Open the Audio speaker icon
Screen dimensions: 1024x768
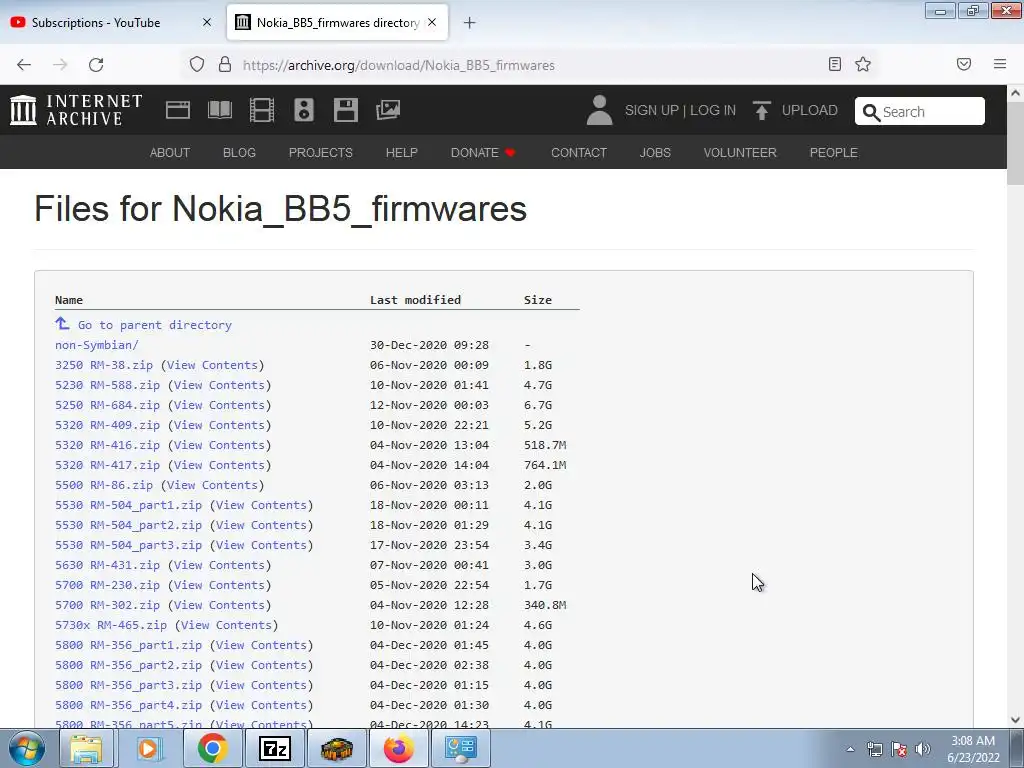click(x=304, y=110)
